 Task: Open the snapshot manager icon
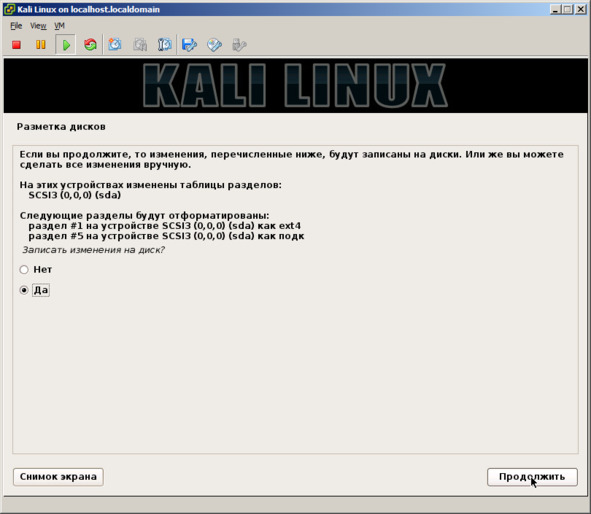(x=165, y=45)
